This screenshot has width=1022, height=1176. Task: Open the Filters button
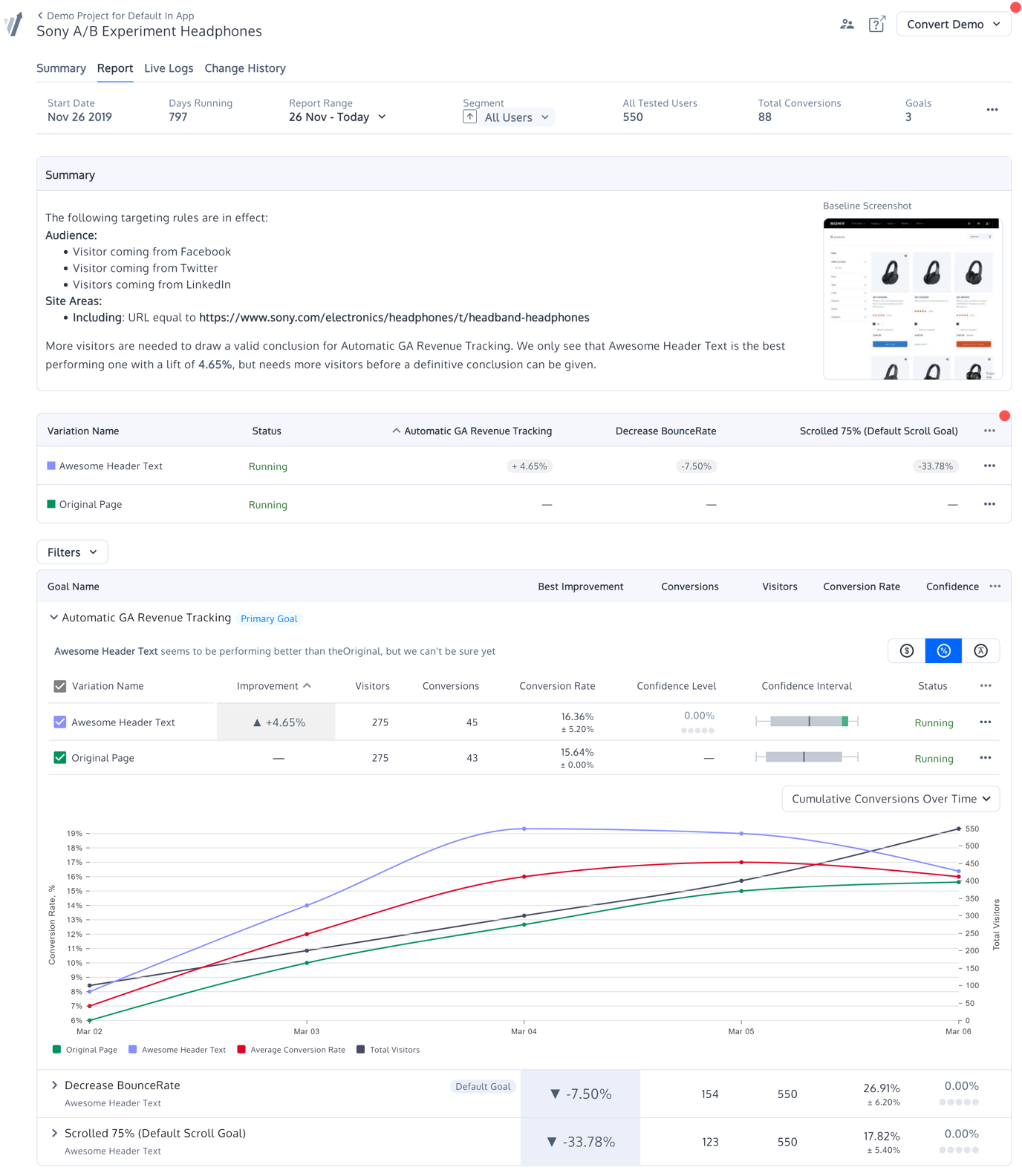click(x=72, y=552)
